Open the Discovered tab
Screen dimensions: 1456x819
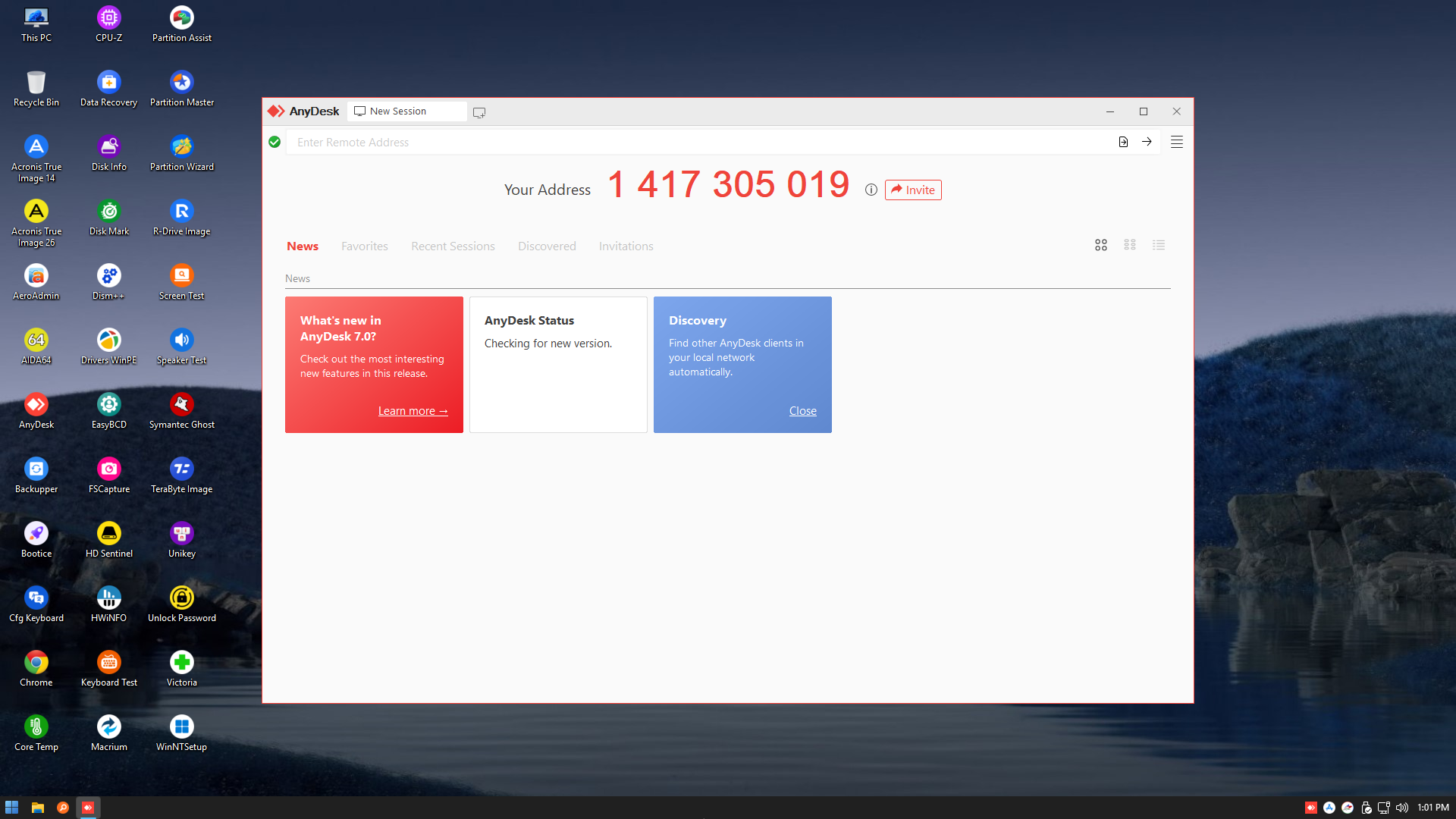547,246
